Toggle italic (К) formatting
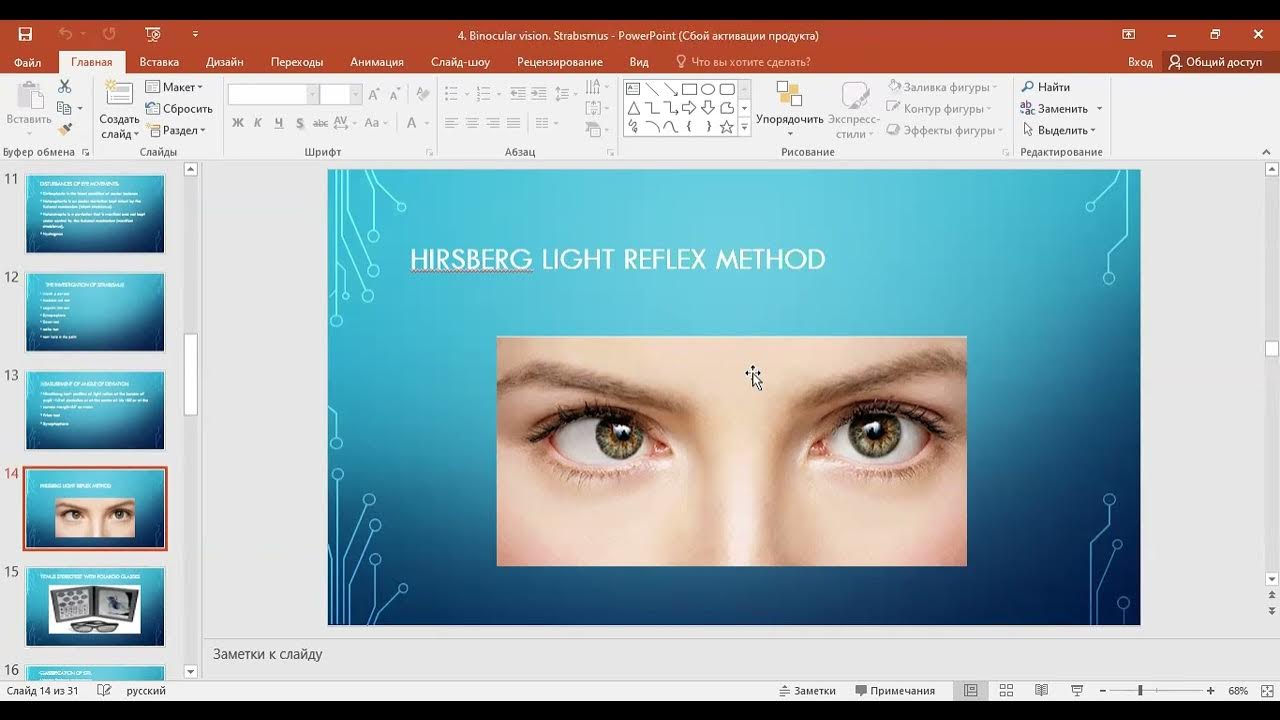 258,123
